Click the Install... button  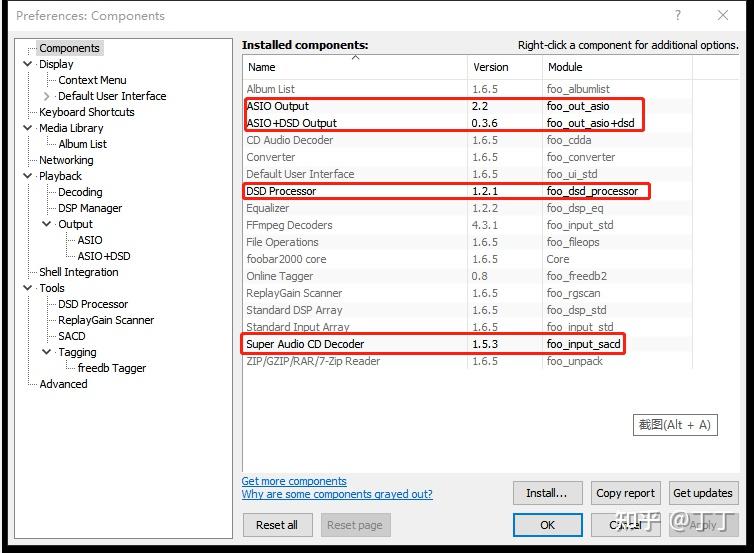[547, 493]
